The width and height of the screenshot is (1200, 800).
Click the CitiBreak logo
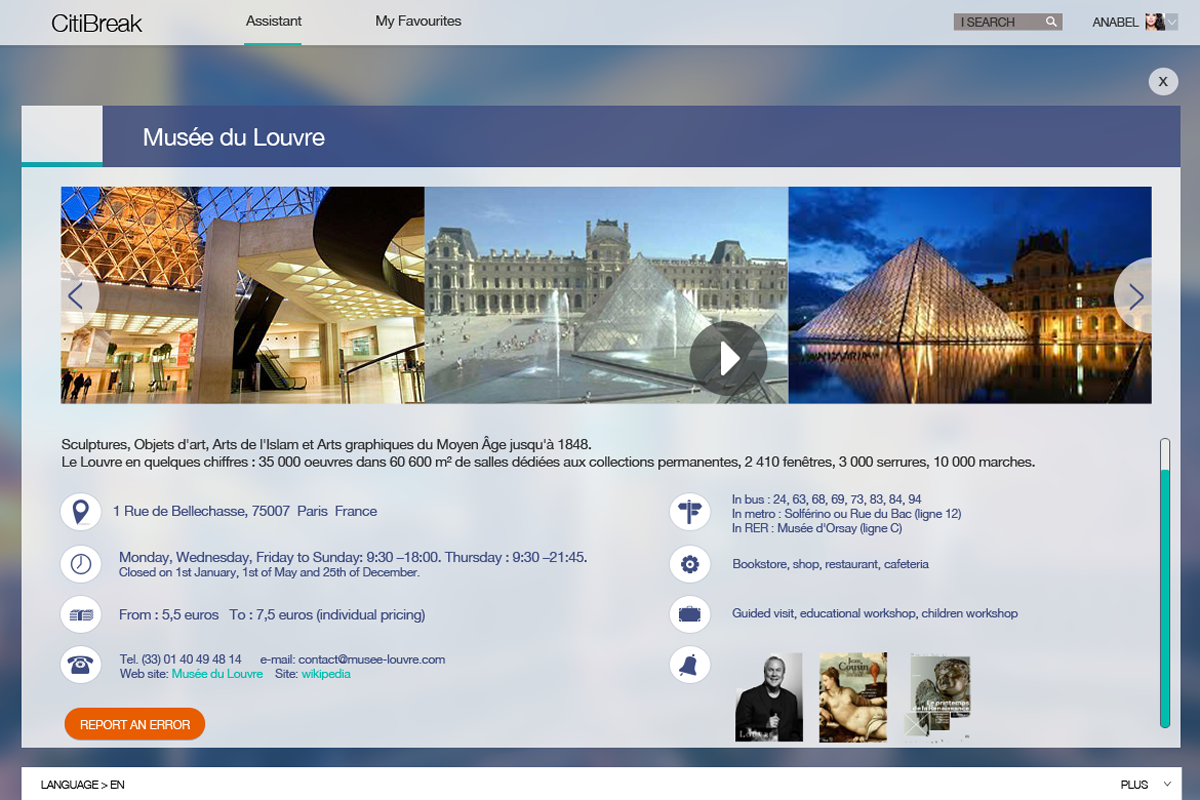coord(97,23)
